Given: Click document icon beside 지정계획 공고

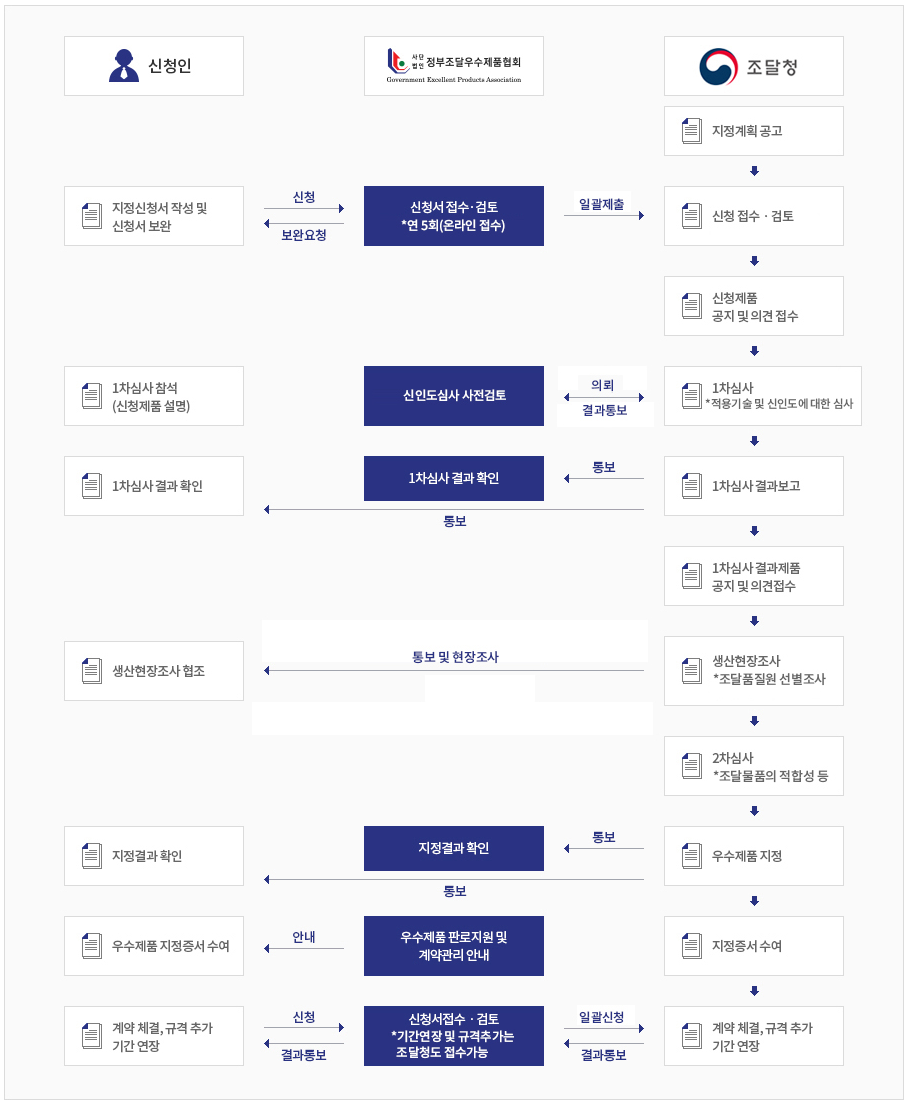Looking at the screenshot, I should pos(691,131).
